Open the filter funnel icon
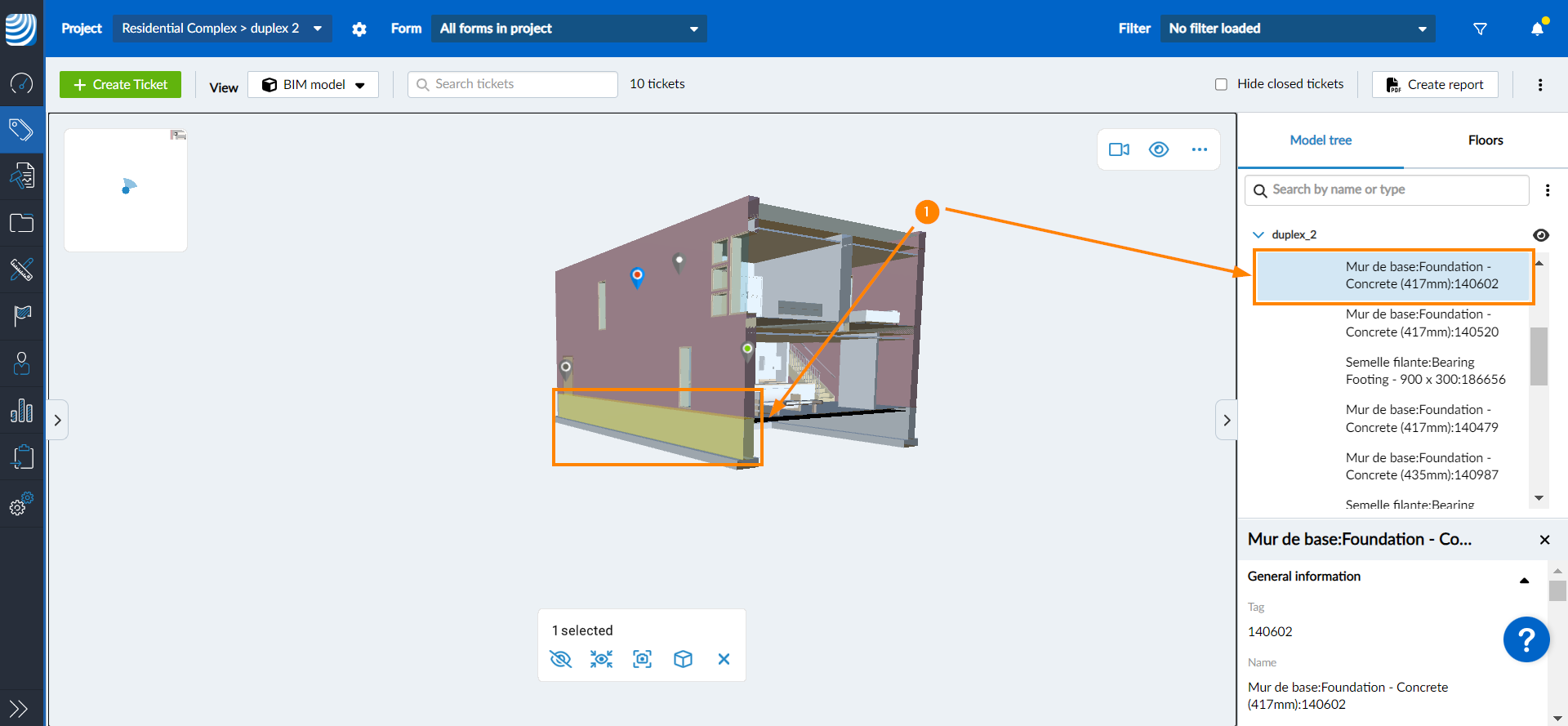Screen dimensions: 1568x726 [x=1480, y=29]
